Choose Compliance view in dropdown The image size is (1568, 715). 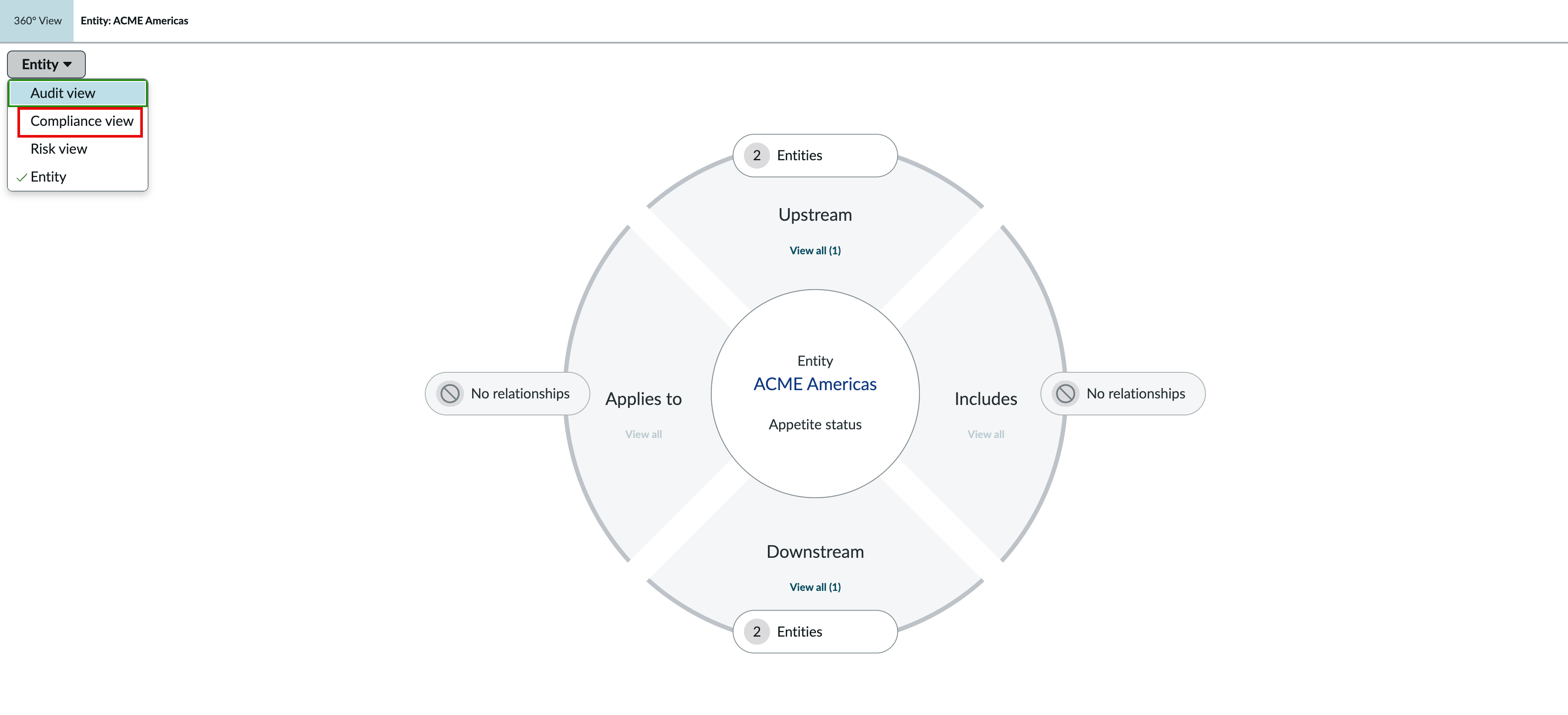[78, 121]
